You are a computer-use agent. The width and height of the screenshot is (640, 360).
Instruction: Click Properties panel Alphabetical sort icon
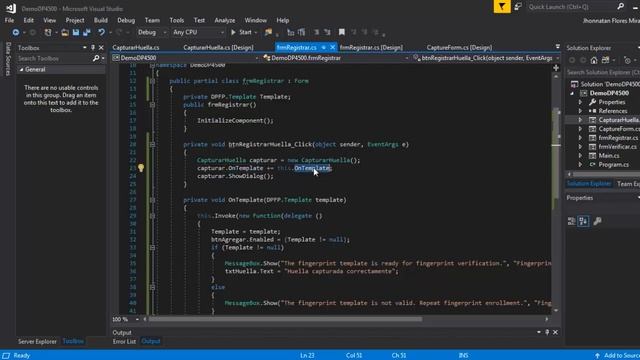coord(584,221)
